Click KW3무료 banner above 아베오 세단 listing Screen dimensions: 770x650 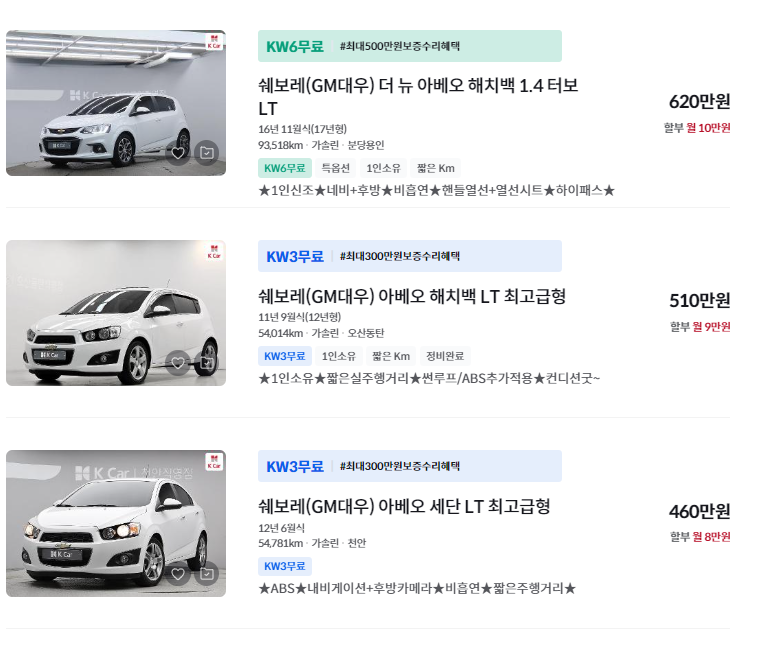click(410, 466)
